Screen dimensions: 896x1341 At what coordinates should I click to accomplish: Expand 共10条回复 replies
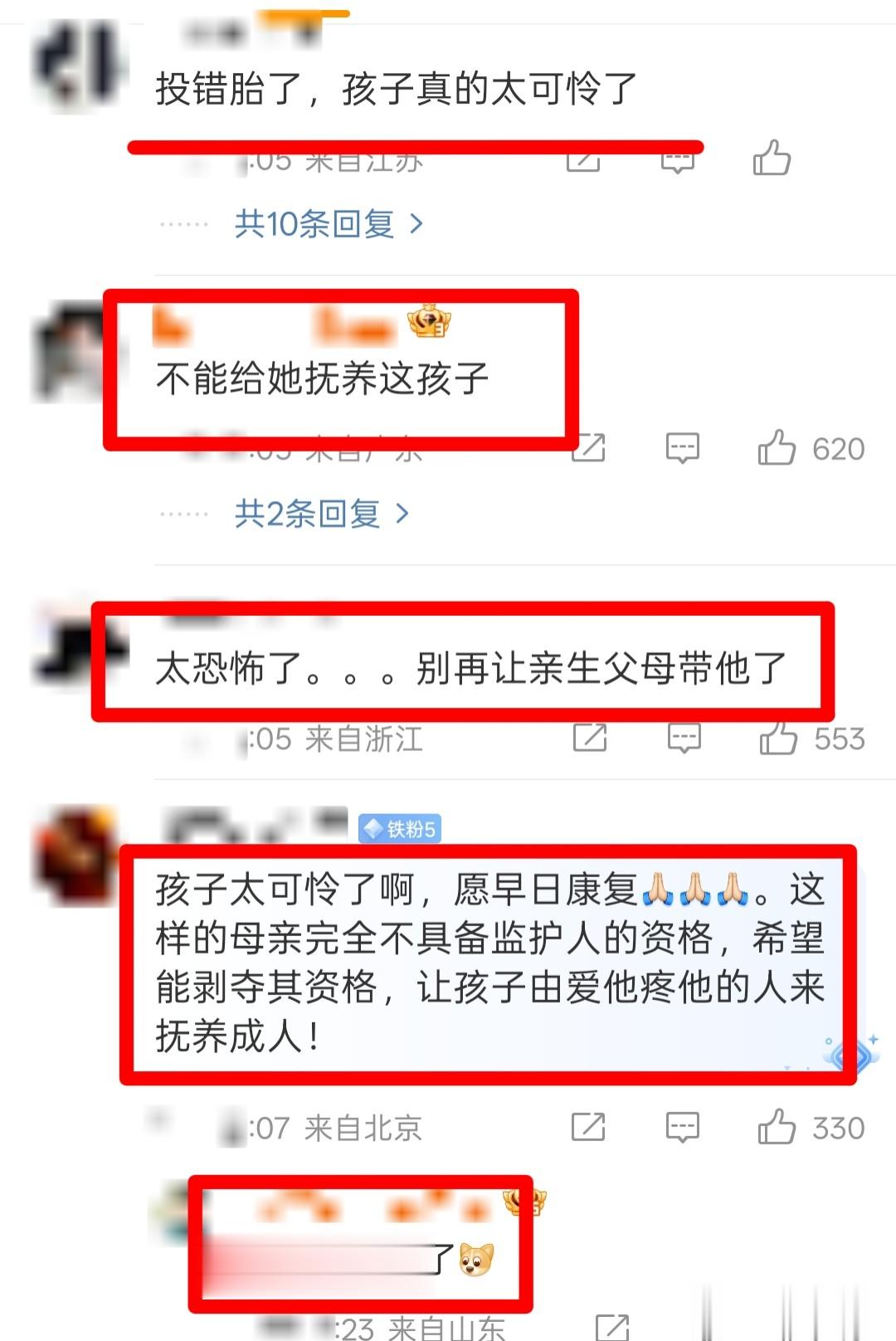[329, 223]
